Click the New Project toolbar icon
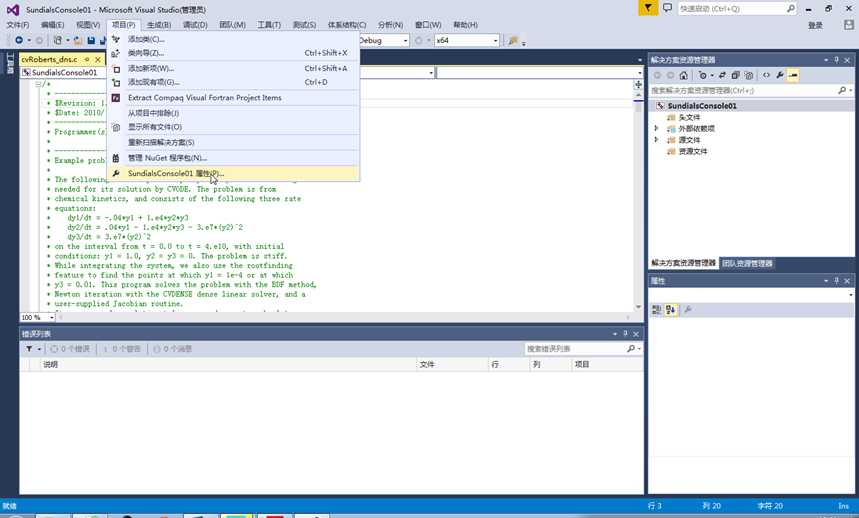This screenshot has width=859, height=518. 58,41
